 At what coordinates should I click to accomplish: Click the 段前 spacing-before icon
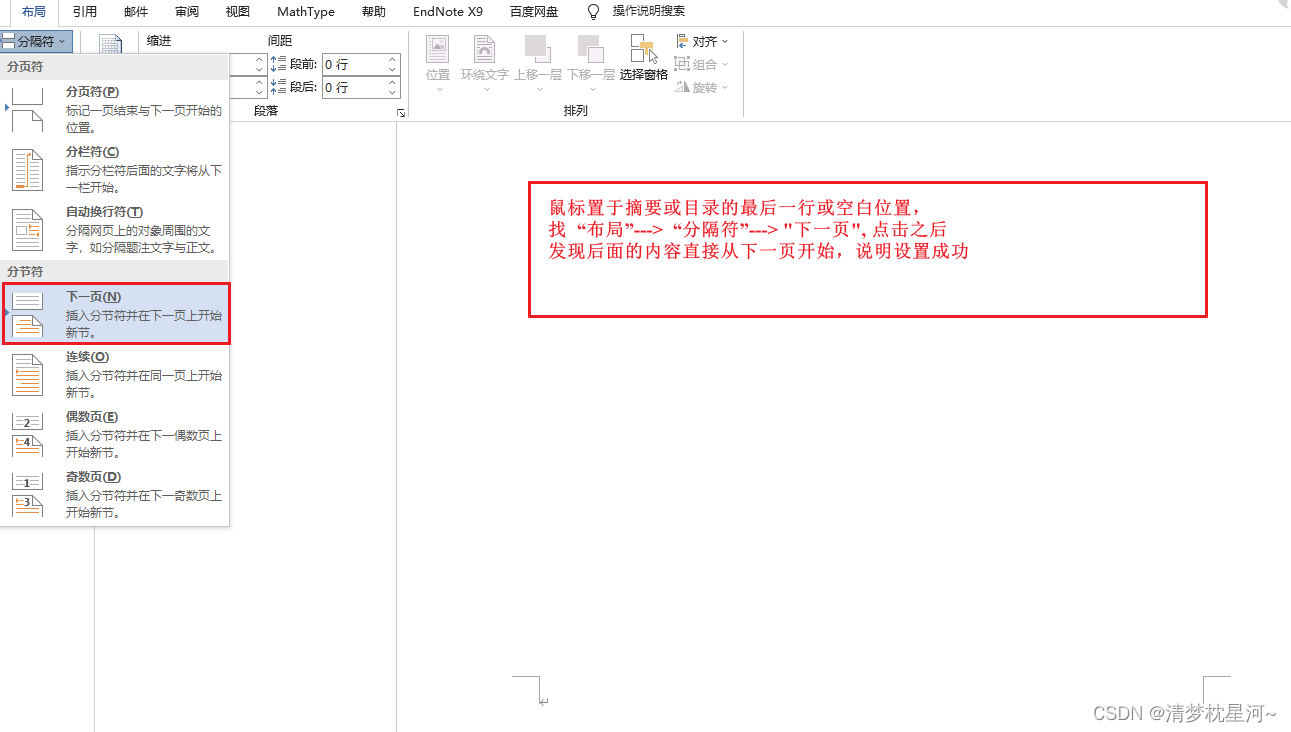279,64
